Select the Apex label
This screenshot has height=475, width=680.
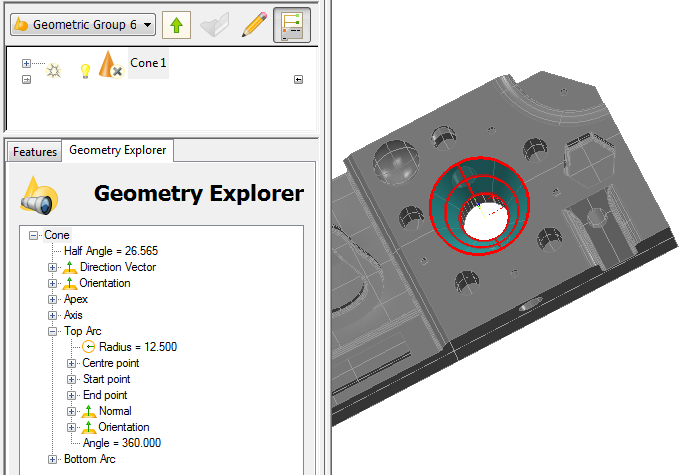76,299
